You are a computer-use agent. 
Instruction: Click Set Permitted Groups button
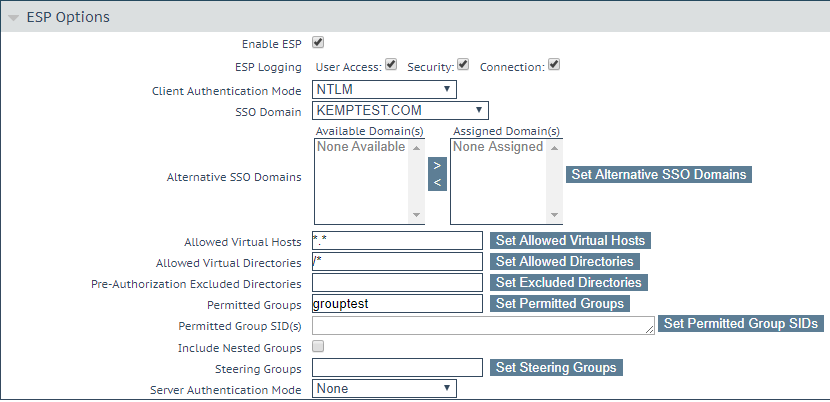pos(560,303)
